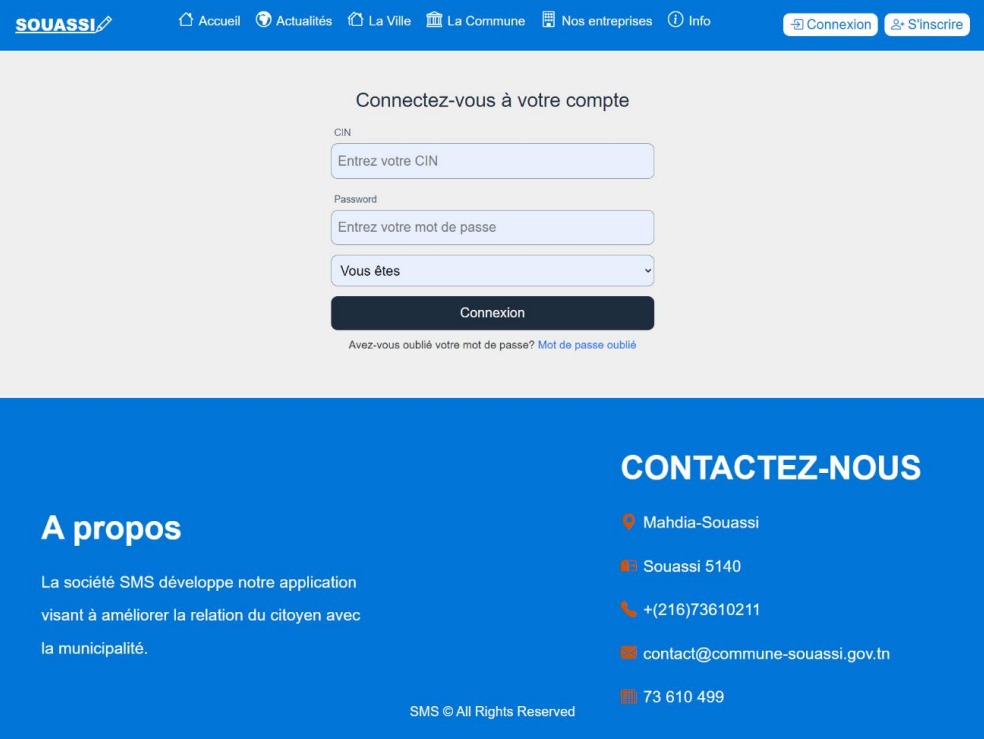The width and height of the screenshot is (984, 739).
Task: Focus the password input field
Action: click(493, 227)
